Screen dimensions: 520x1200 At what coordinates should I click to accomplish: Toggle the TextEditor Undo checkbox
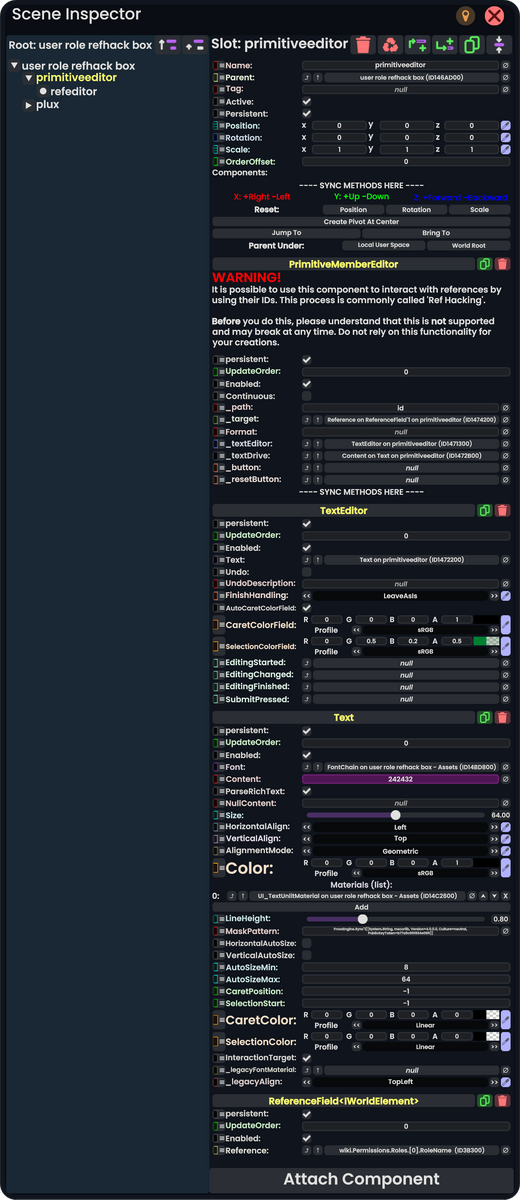(x=307, y=571)
